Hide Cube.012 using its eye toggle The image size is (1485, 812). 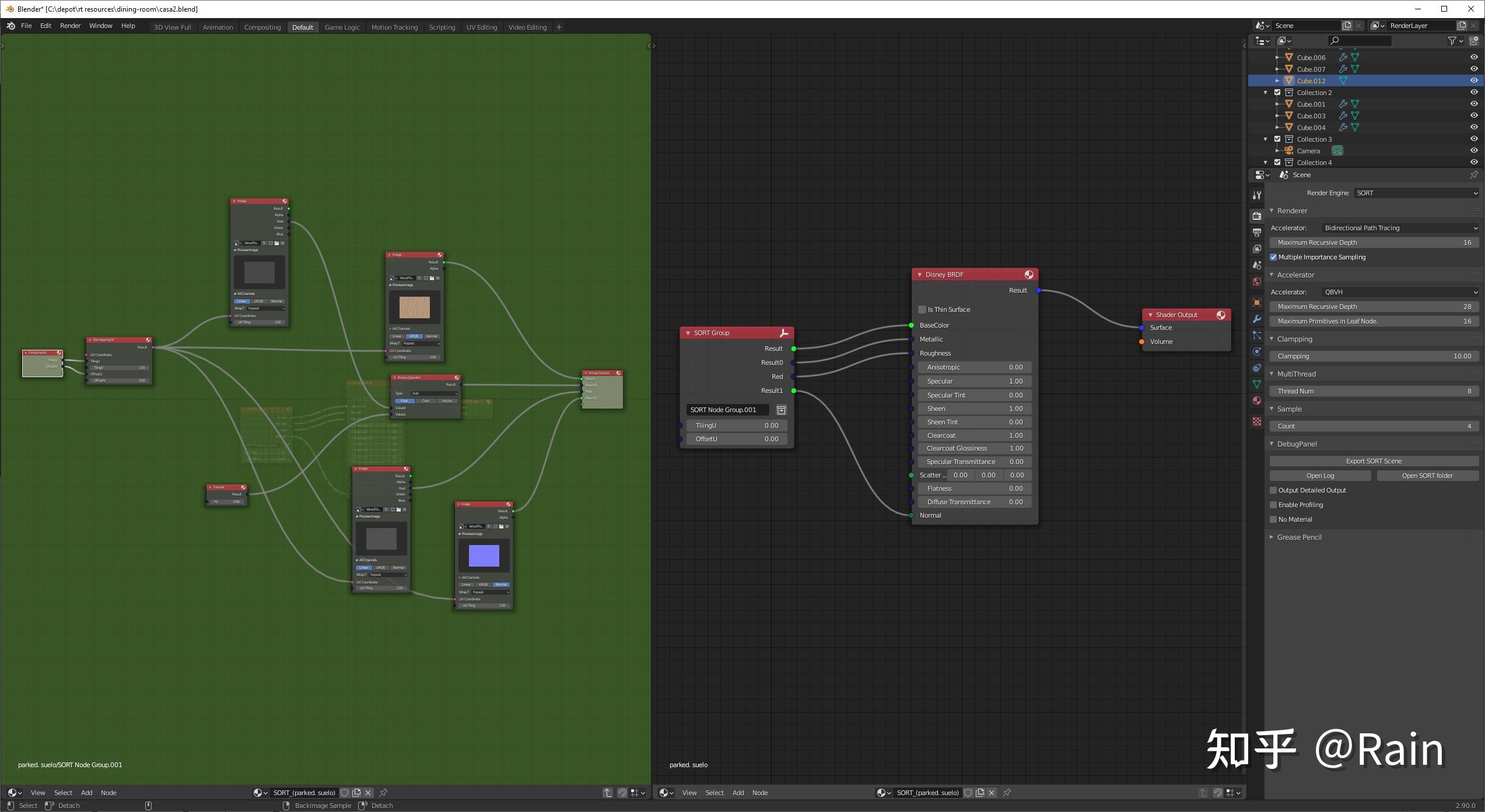click(x=1475, y=80)
